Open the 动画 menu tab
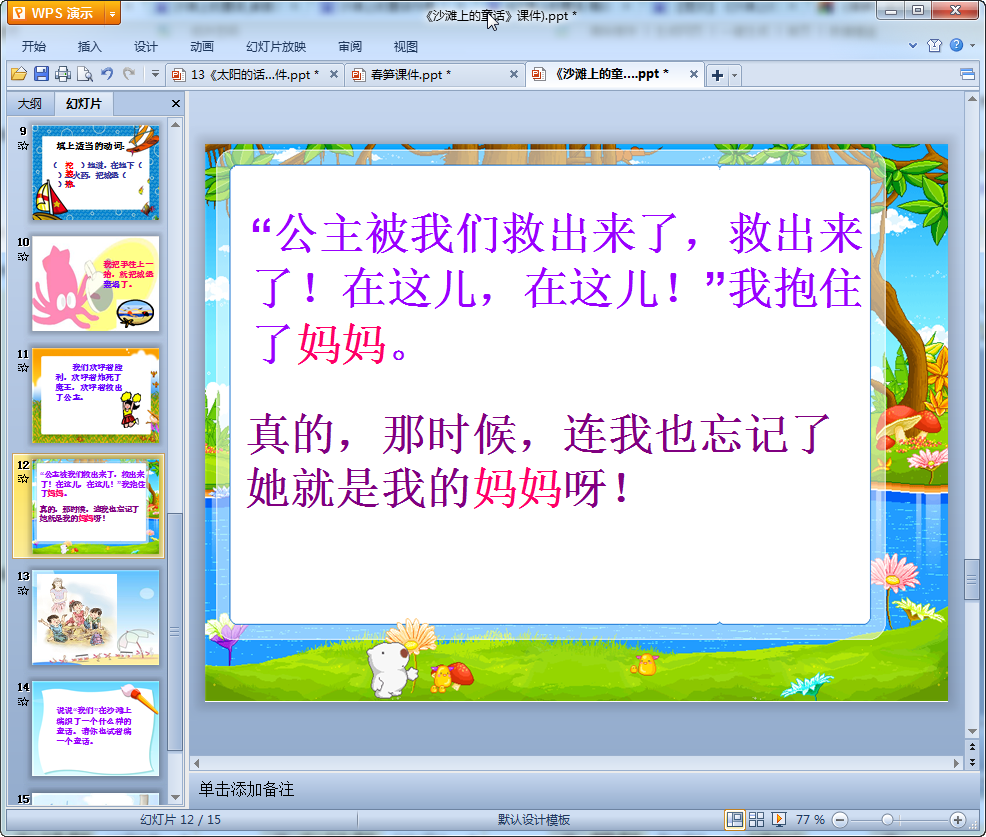986x837 pixels. click(202, 47)
